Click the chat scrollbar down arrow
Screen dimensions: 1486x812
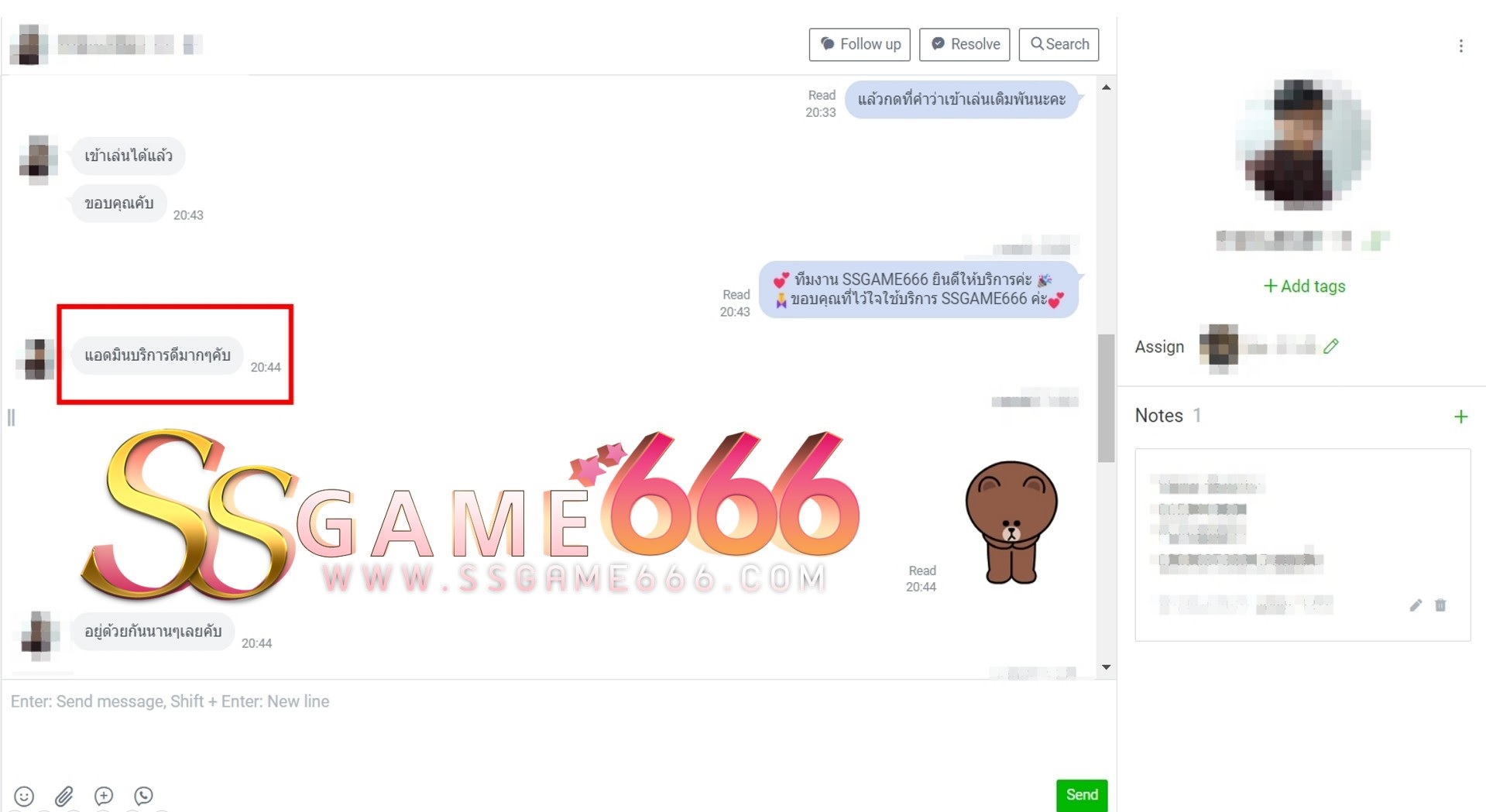click(x=1106, y=667)
